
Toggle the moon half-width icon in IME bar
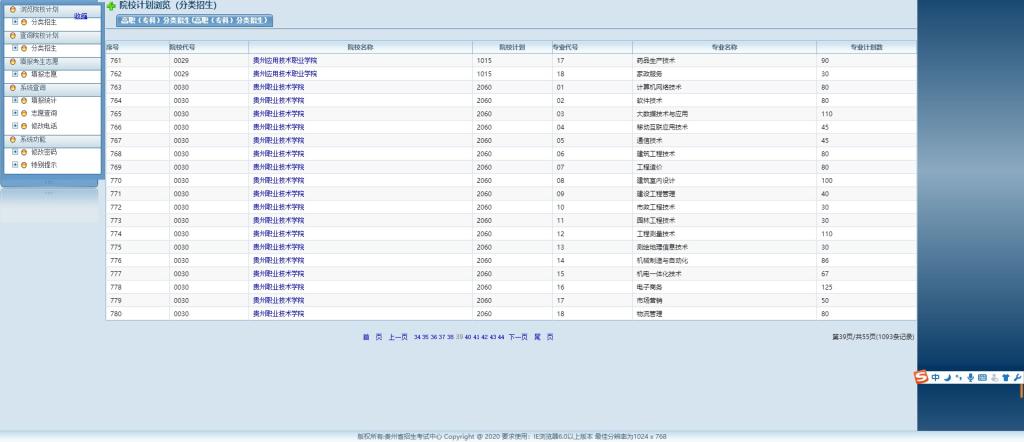coord(946,377)
